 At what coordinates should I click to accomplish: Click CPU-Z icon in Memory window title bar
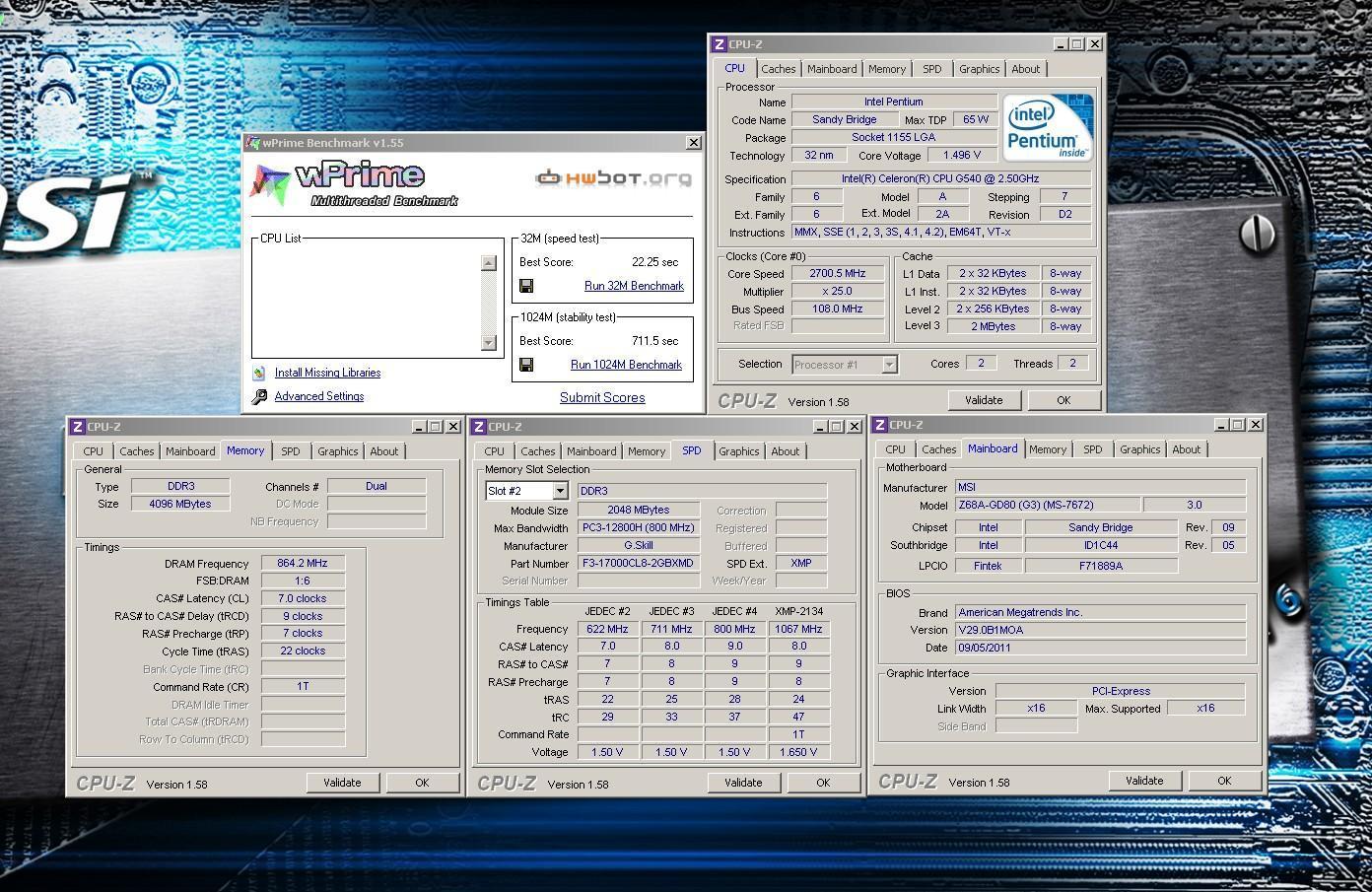(x=77, y=427)
